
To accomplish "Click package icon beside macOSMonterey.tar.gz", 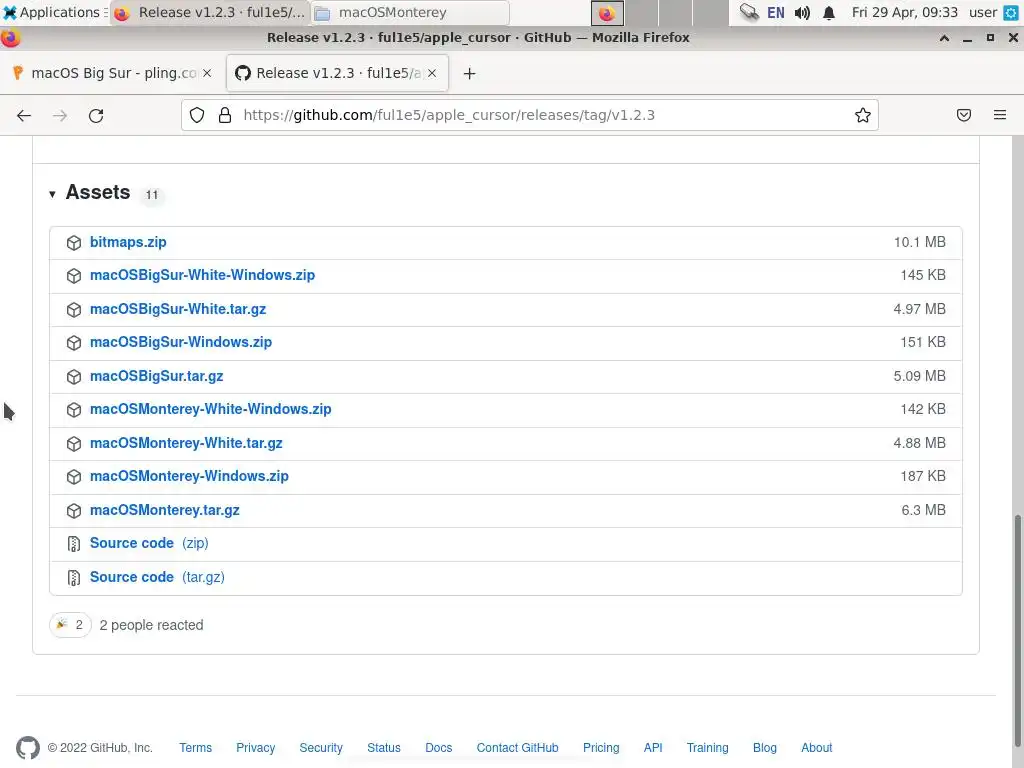I will pos(74,511).
